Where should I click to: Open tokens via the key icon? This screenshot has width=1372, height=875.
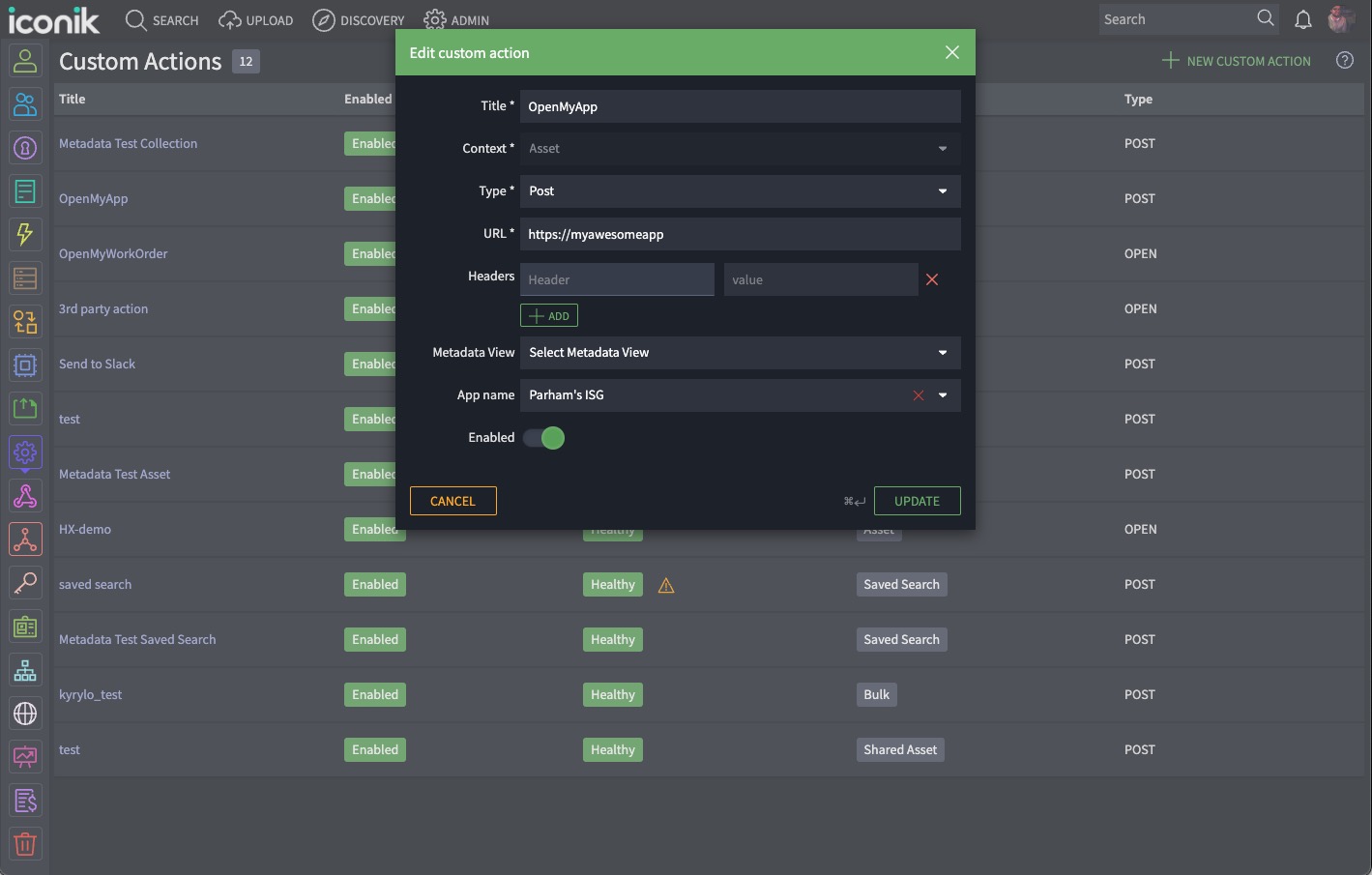click(25, 582)
